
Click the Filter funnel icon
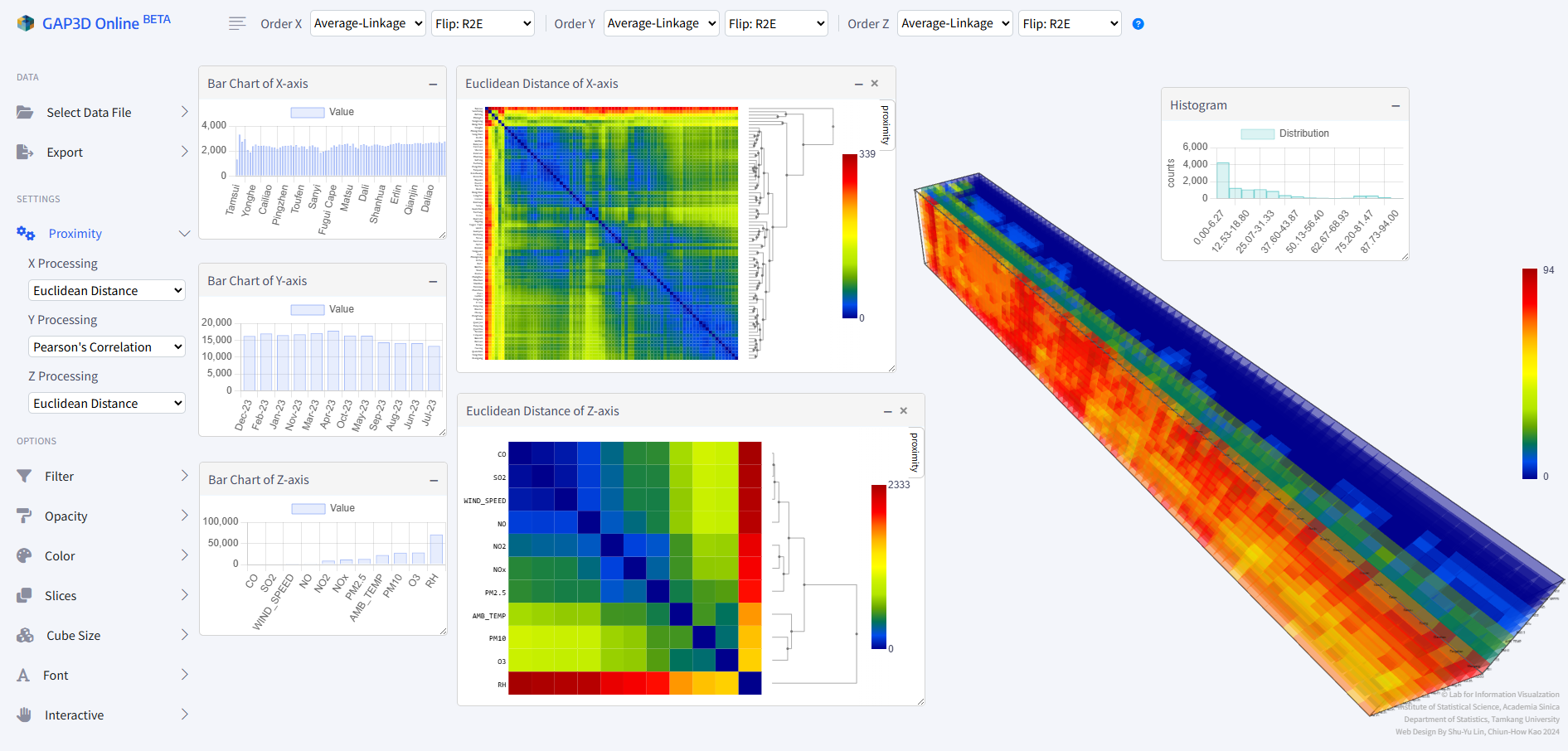[25, 476]
